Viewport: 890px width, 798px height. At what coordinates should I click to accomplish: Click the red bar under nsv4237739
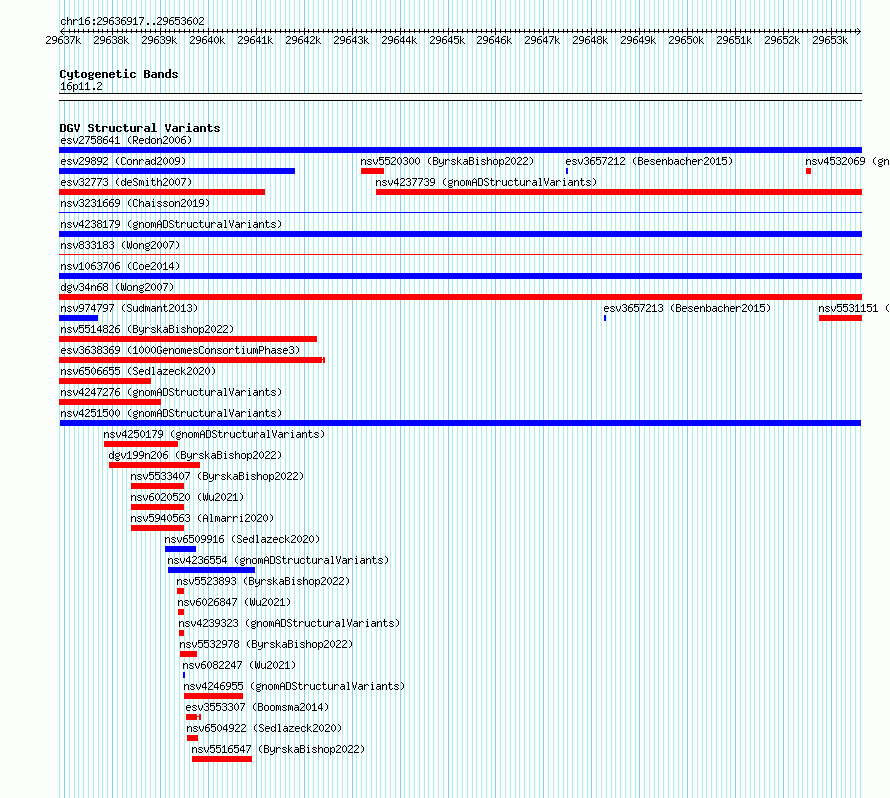click(x=619, y=192)
